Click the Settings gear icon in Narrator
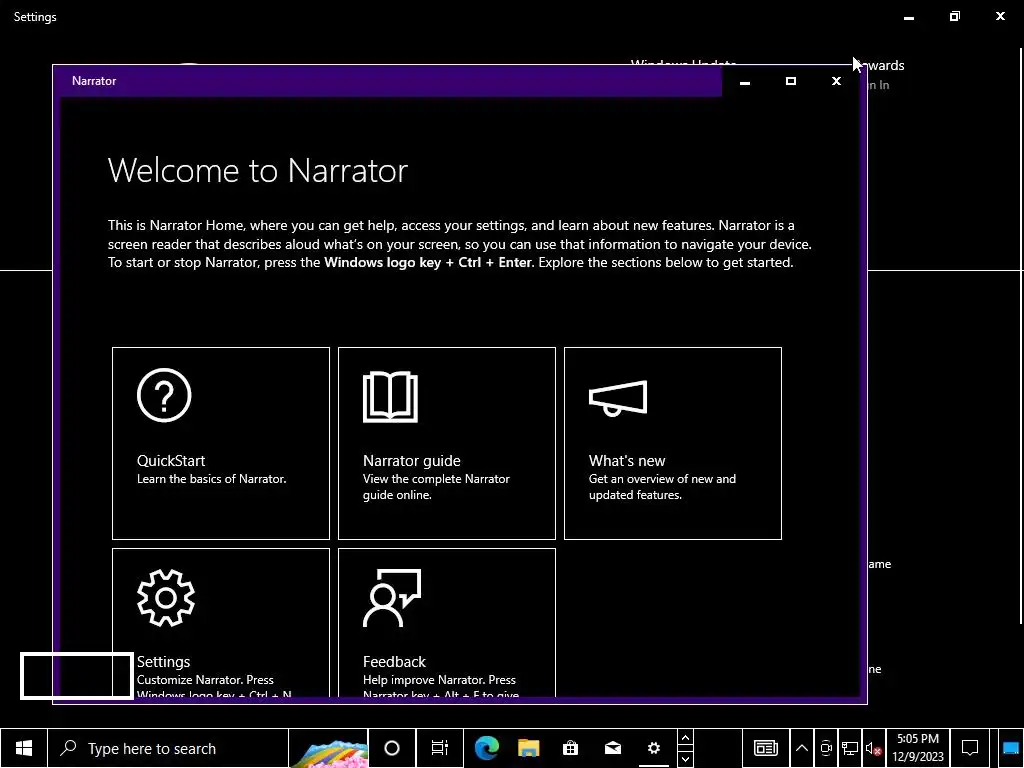1024x768 pixels. point(166,598)
